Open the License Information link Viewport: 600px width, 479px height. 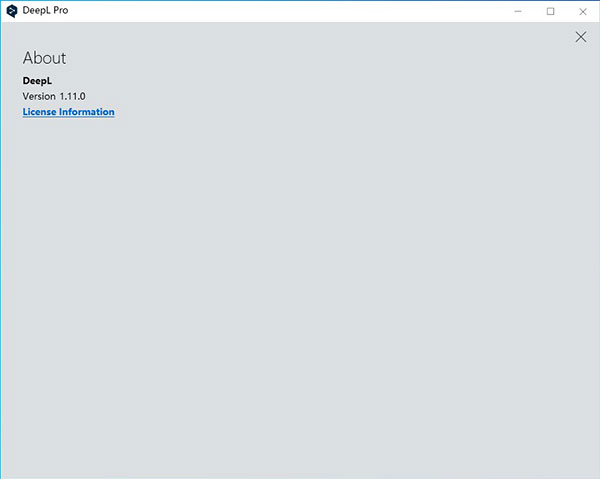point(68,112)
